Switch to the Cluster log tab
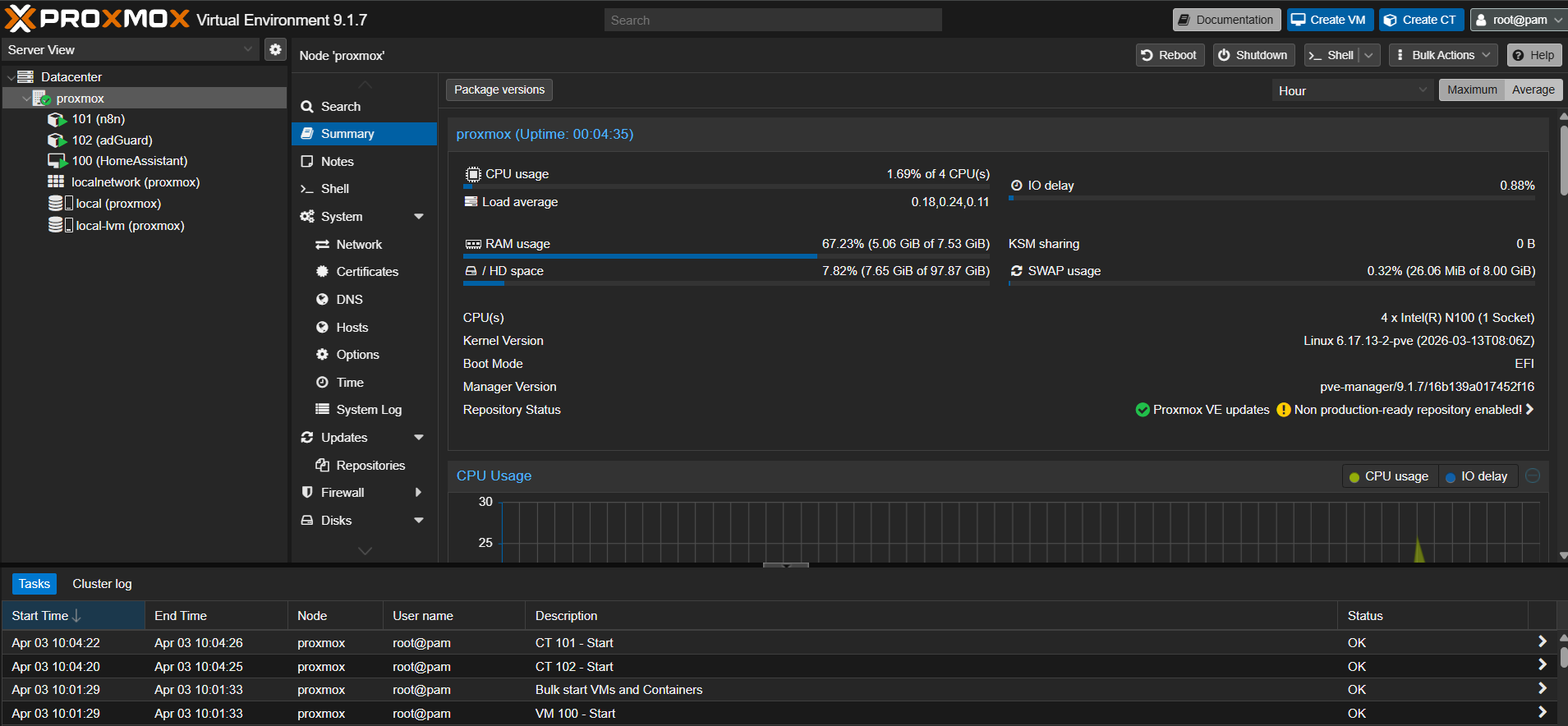 102,584
